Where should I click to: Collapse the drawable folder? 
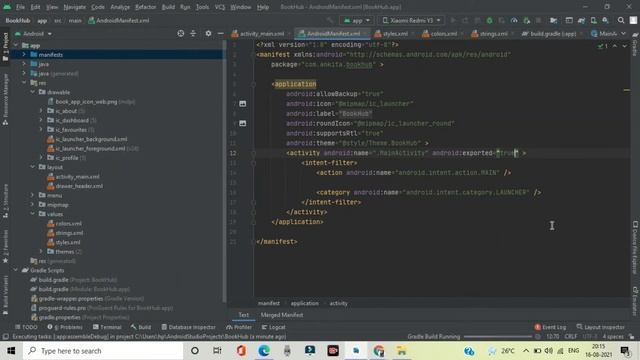point(33,92)
